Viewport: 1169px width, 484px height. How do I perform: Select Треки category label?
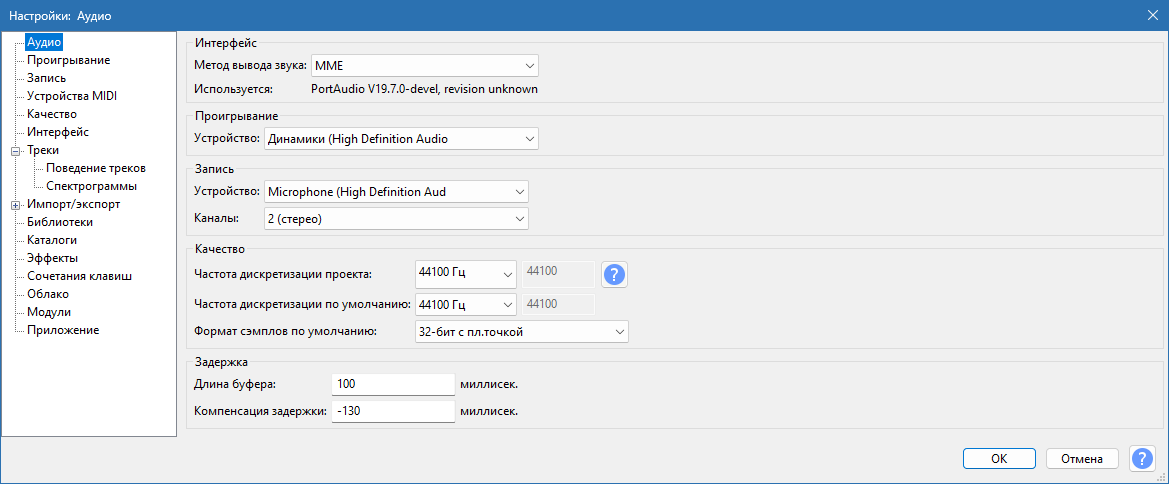pos(42,150)
